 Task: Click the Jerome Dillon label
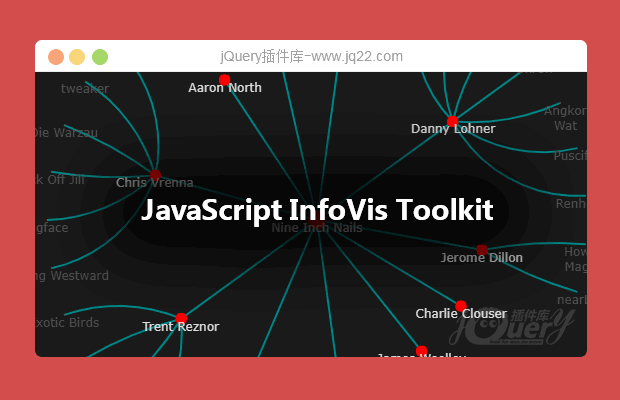[x=482, y=258]
